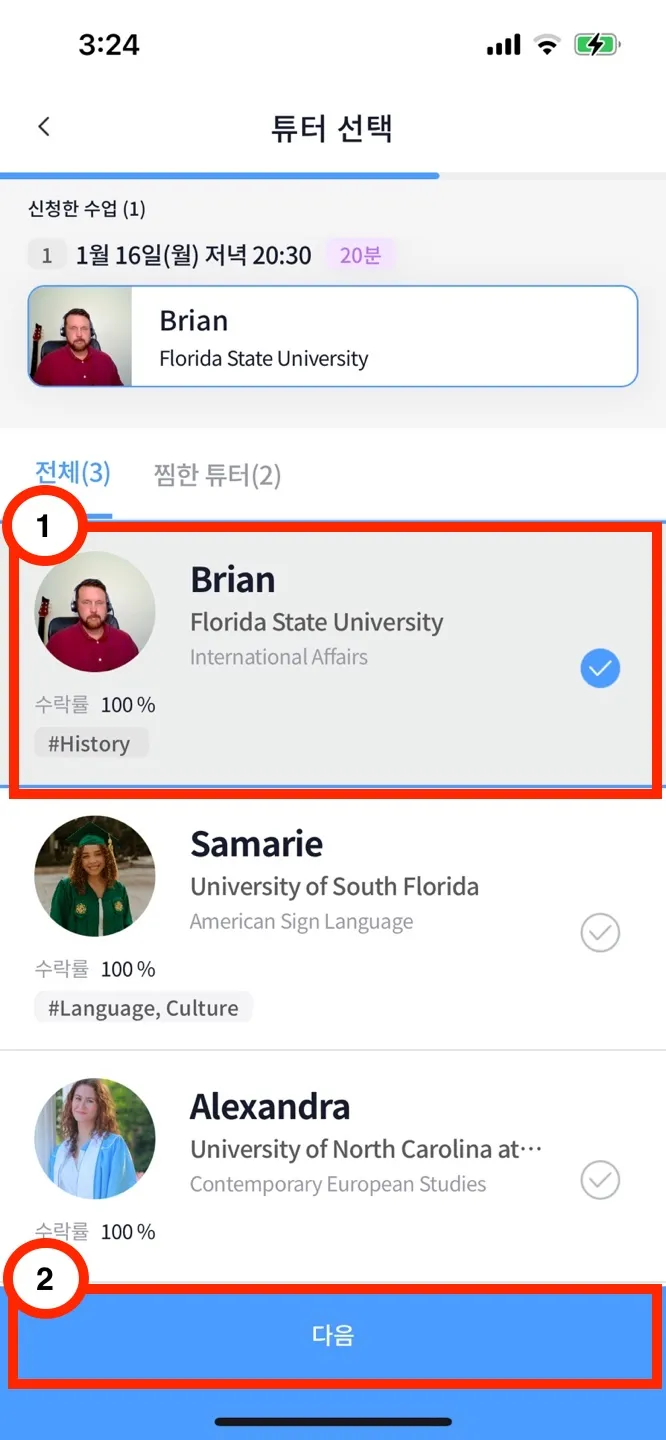Viewport: 666px width, 1440px height.
Task: Tap the back arrow icon
Action: coord(43,127)
